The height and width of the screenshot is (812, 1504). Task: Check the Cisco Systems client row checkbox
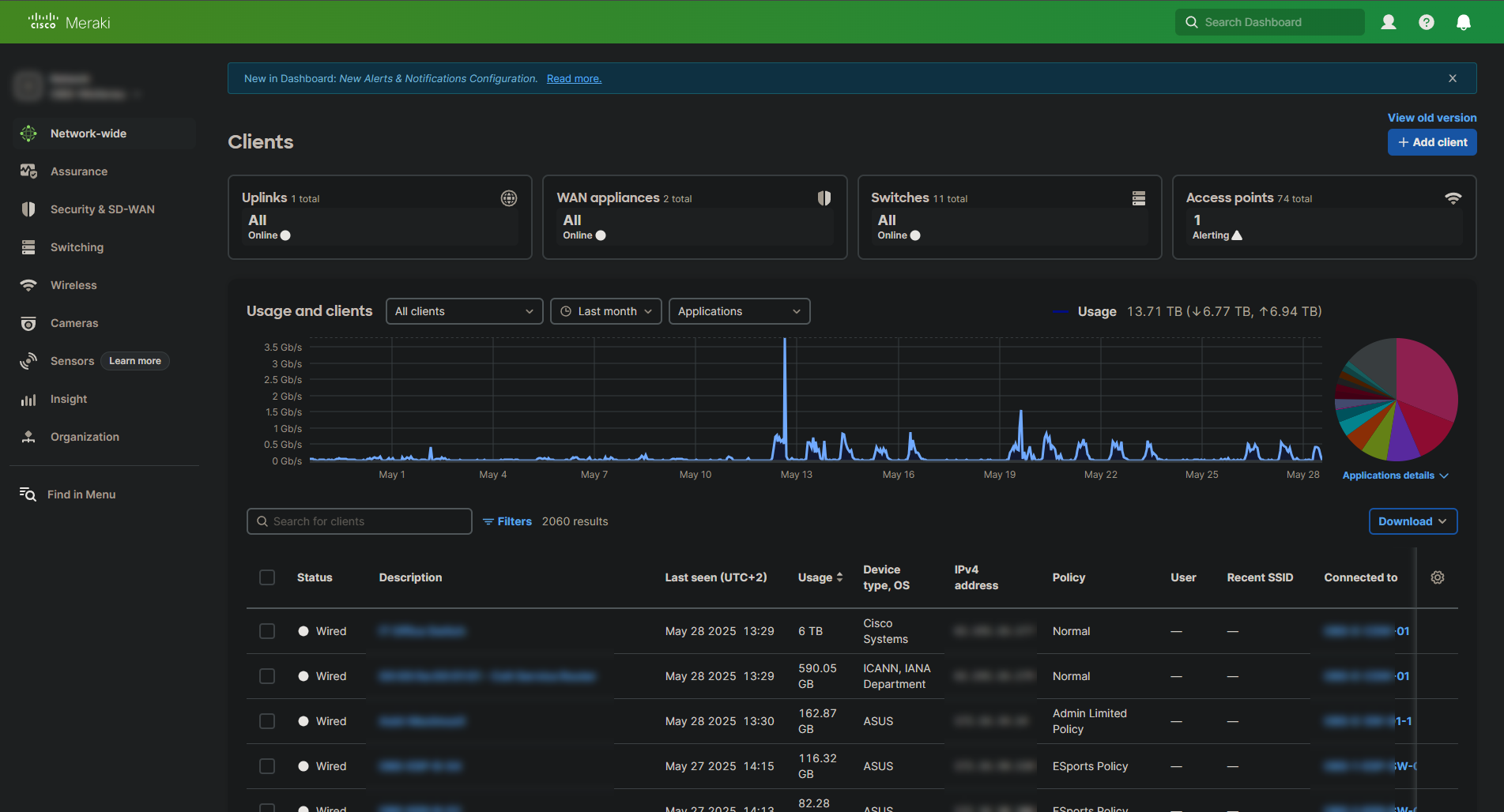(x=267, y=631)
